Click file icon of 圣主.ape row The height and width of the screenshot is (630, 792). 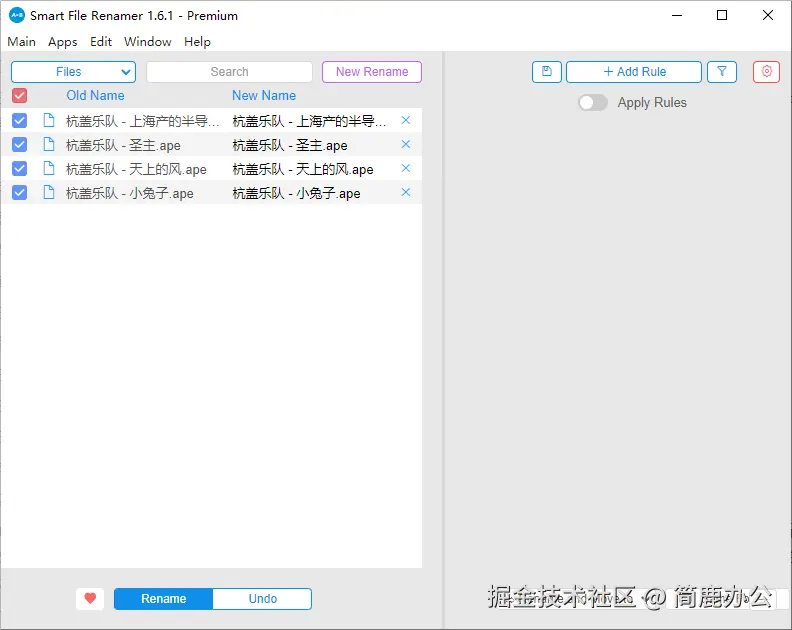49,144
